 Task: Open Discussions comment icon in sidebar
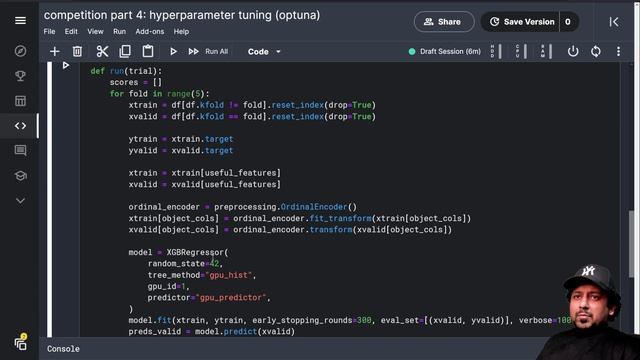tap(20, 151)
